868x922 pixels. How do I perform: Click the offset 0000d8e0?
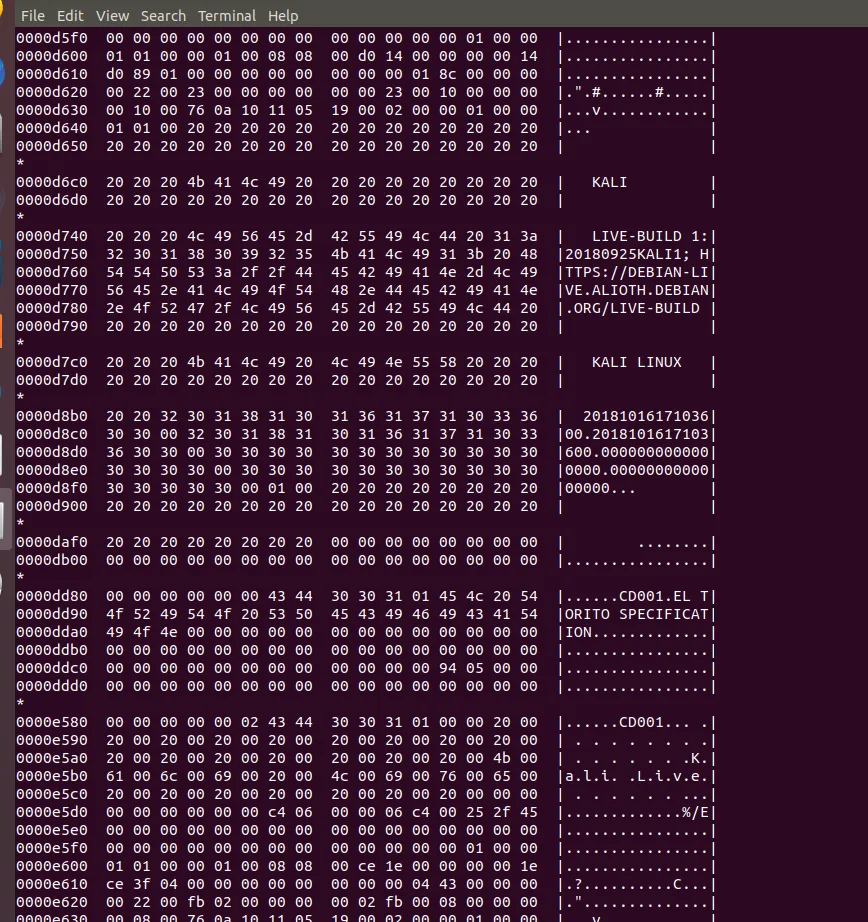(x=52, y=470)
